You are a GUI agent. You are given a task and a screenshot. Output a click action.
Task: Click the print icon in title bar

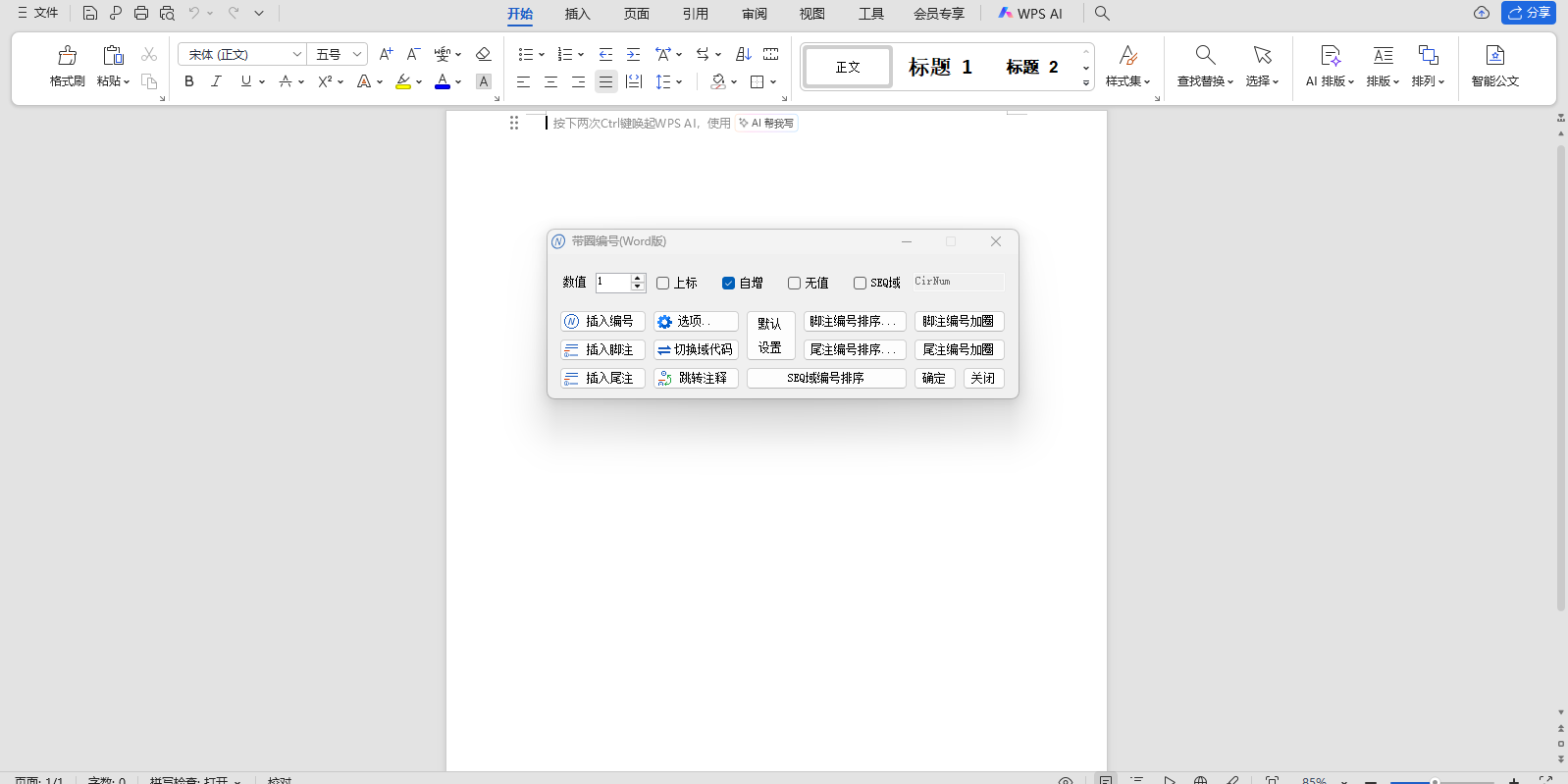click(x=141, y=14)
